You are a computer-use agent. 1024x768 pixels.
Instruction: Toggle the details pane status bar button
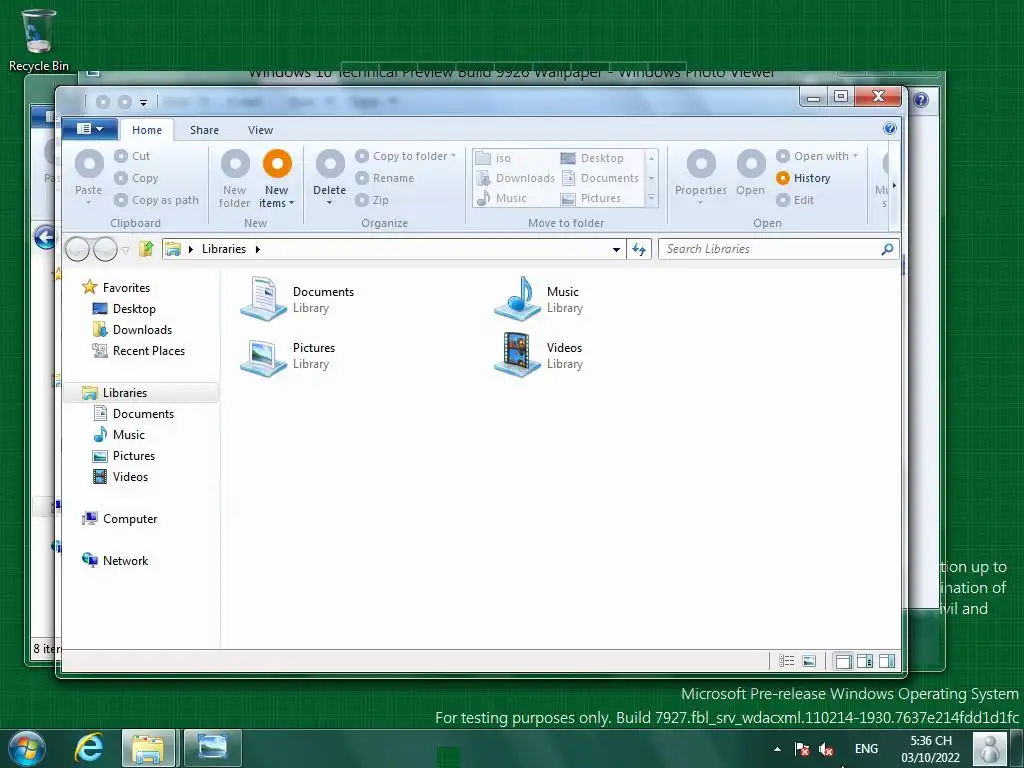(865, 661)
